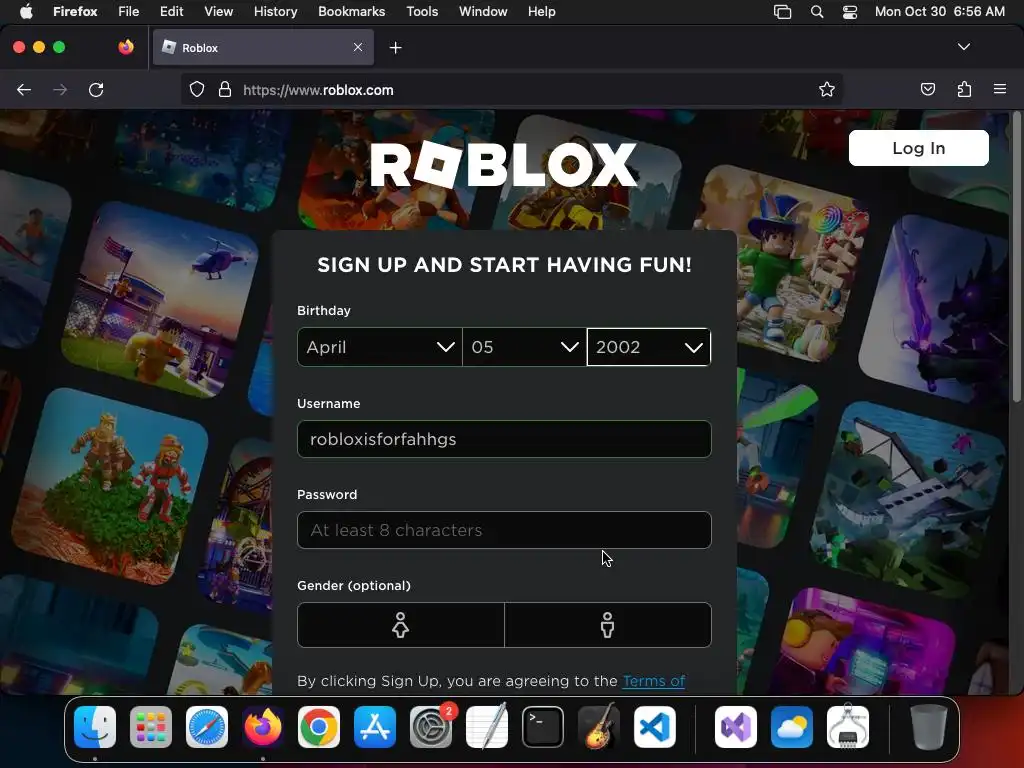
Task: Click the page vertical scrollbar
Action: pyautogui.click(x=1017, y=257)
